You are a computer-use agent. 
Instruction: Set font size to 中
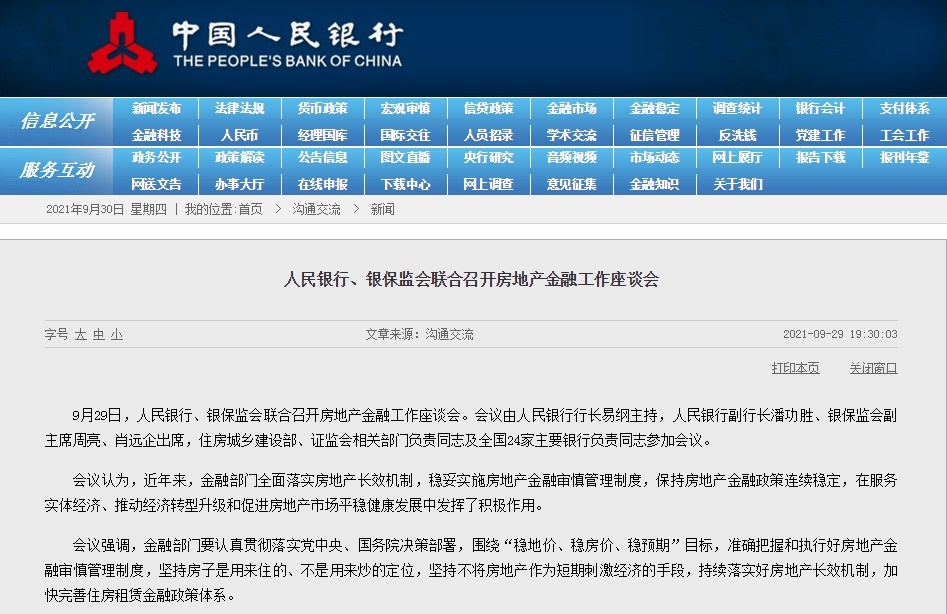tap(98, 334)
